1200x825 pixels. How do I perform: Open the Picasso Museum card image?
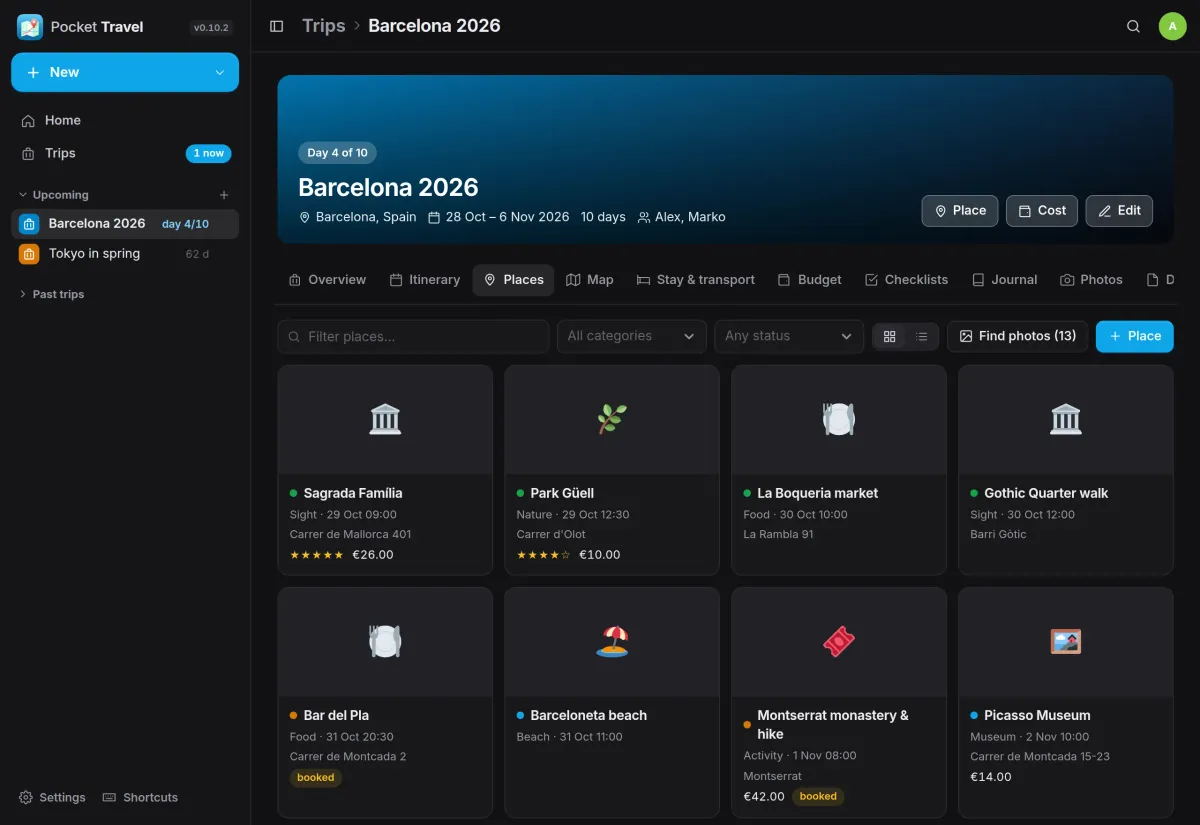[1066, 642]
